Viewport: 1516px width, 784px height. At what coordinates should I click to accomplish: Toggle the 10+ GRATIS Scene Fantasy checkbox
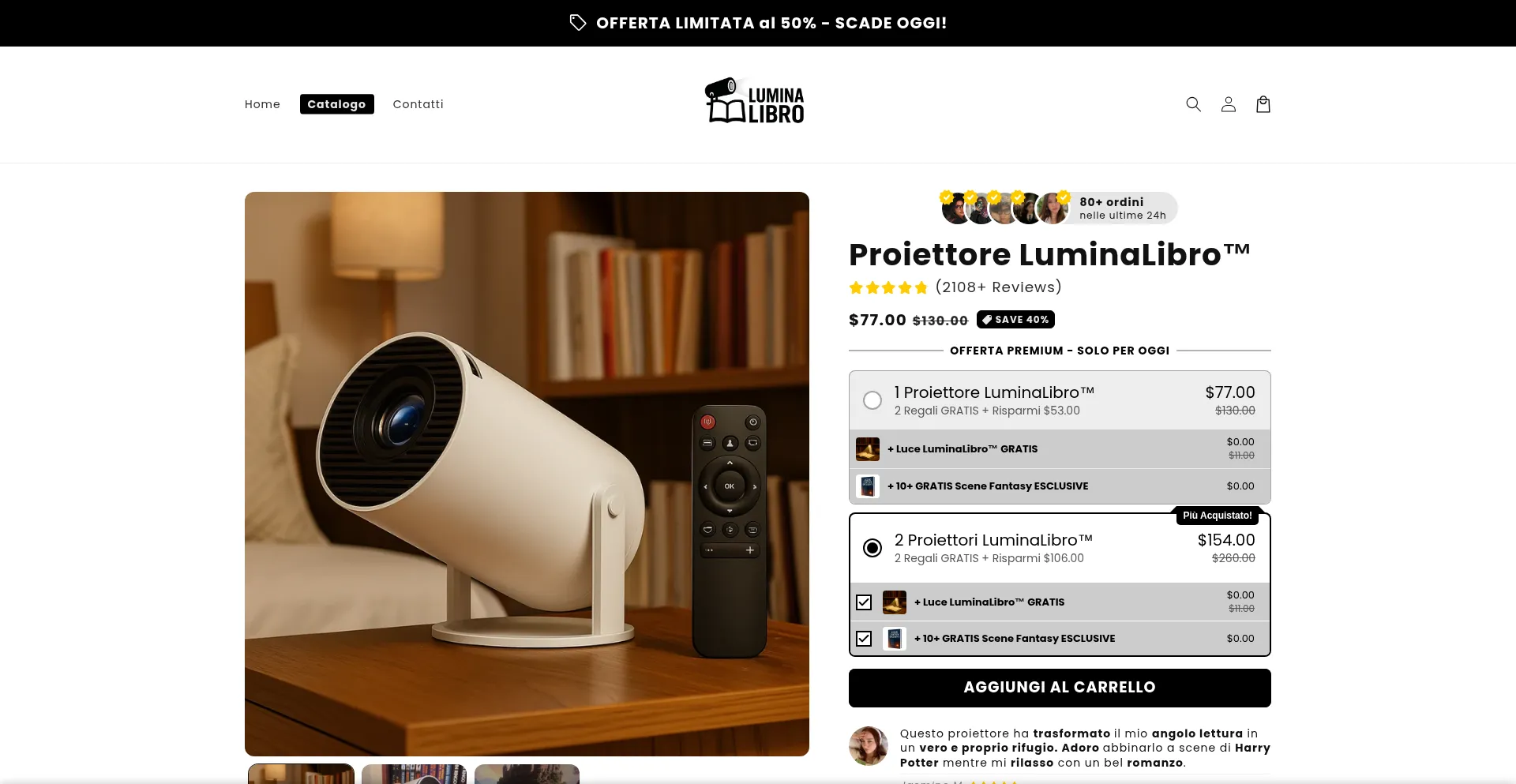pos(864,639)
